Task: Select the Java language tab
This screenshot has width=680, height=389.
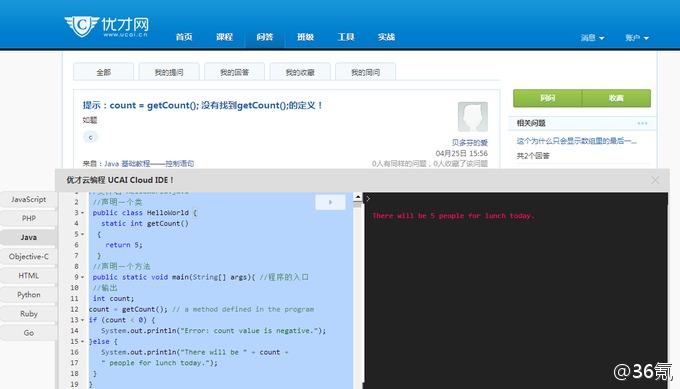Action: 29,238
